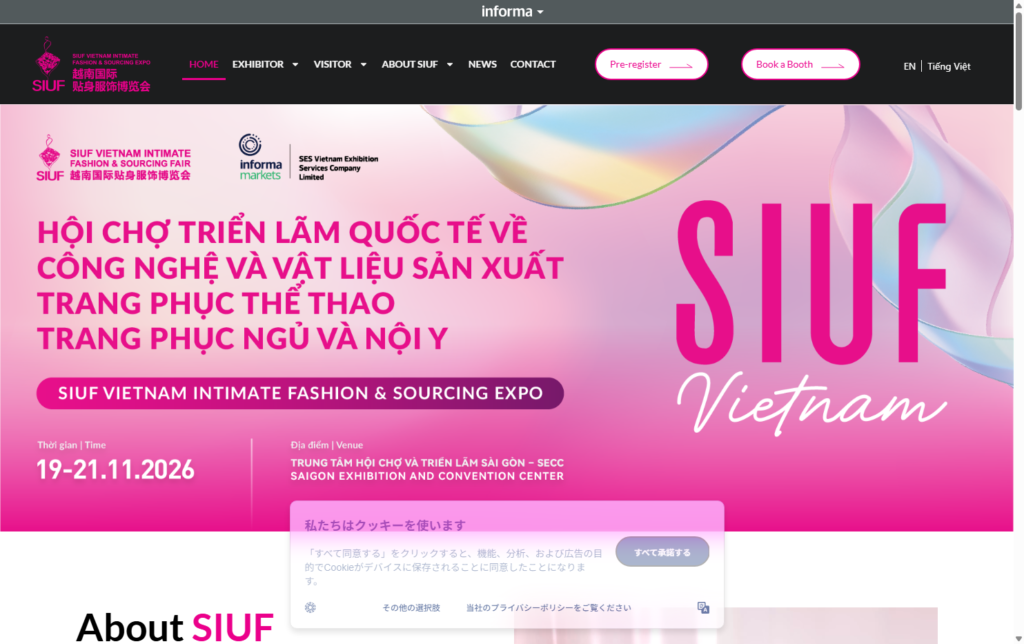The width and height of the screenshot is (1024, 644).
Task: Click the SIUF logo in header
Action: [x=91, y=64]
